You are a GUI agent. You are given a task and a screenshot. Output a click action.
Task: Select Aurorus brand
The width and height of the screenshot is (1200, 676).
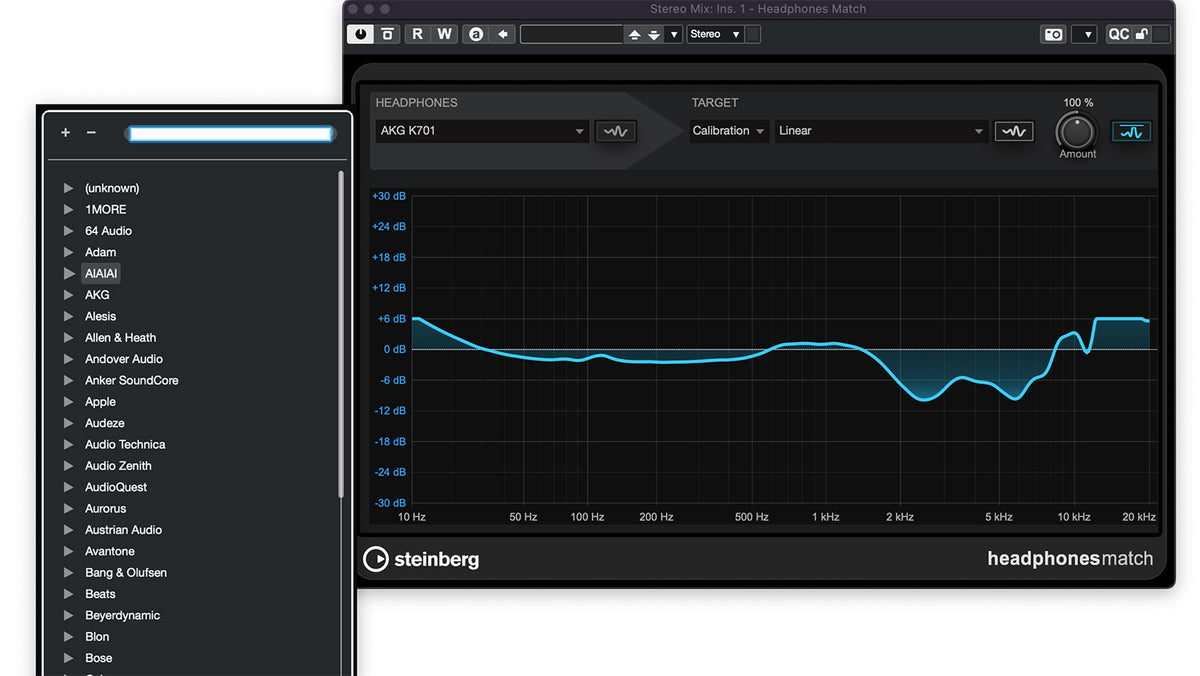click(105, 509)
